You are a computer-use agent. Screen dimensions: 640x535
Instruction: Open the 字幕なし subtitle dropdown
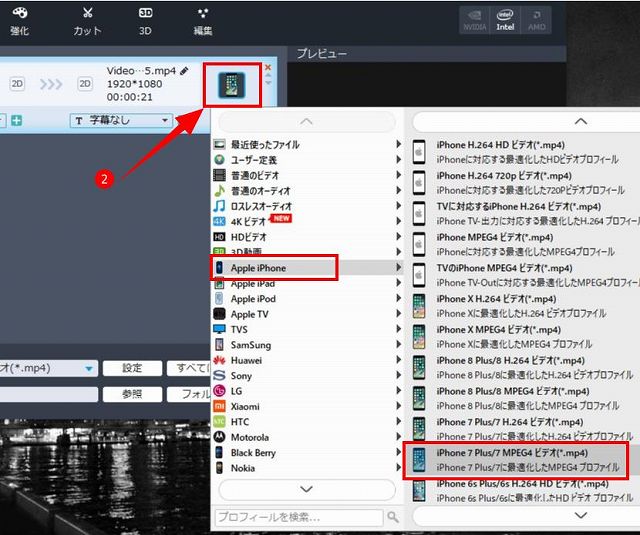coord(121,120)
